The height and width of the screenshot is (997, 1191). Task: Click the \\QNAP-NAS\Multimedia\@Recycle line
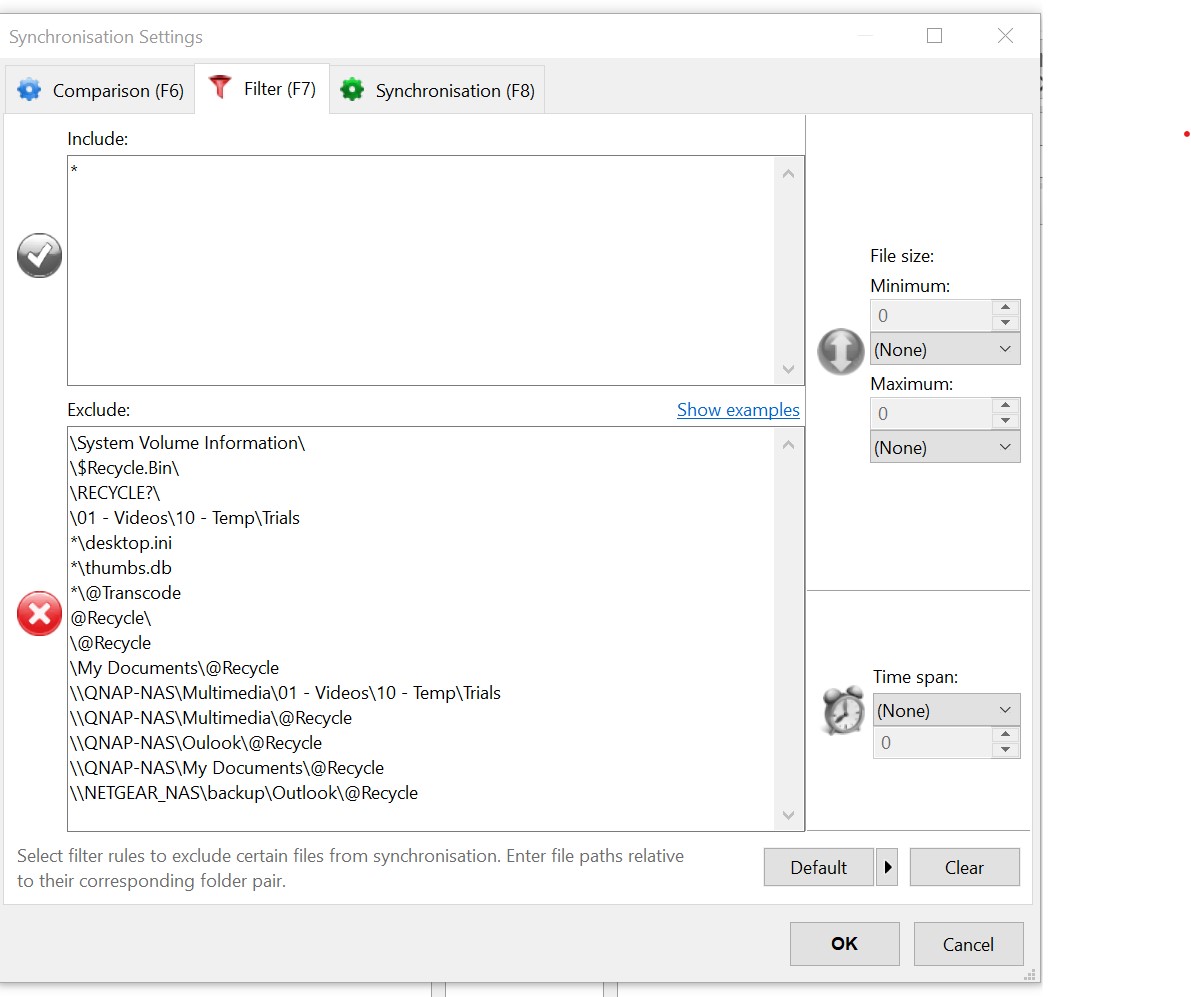210,718
